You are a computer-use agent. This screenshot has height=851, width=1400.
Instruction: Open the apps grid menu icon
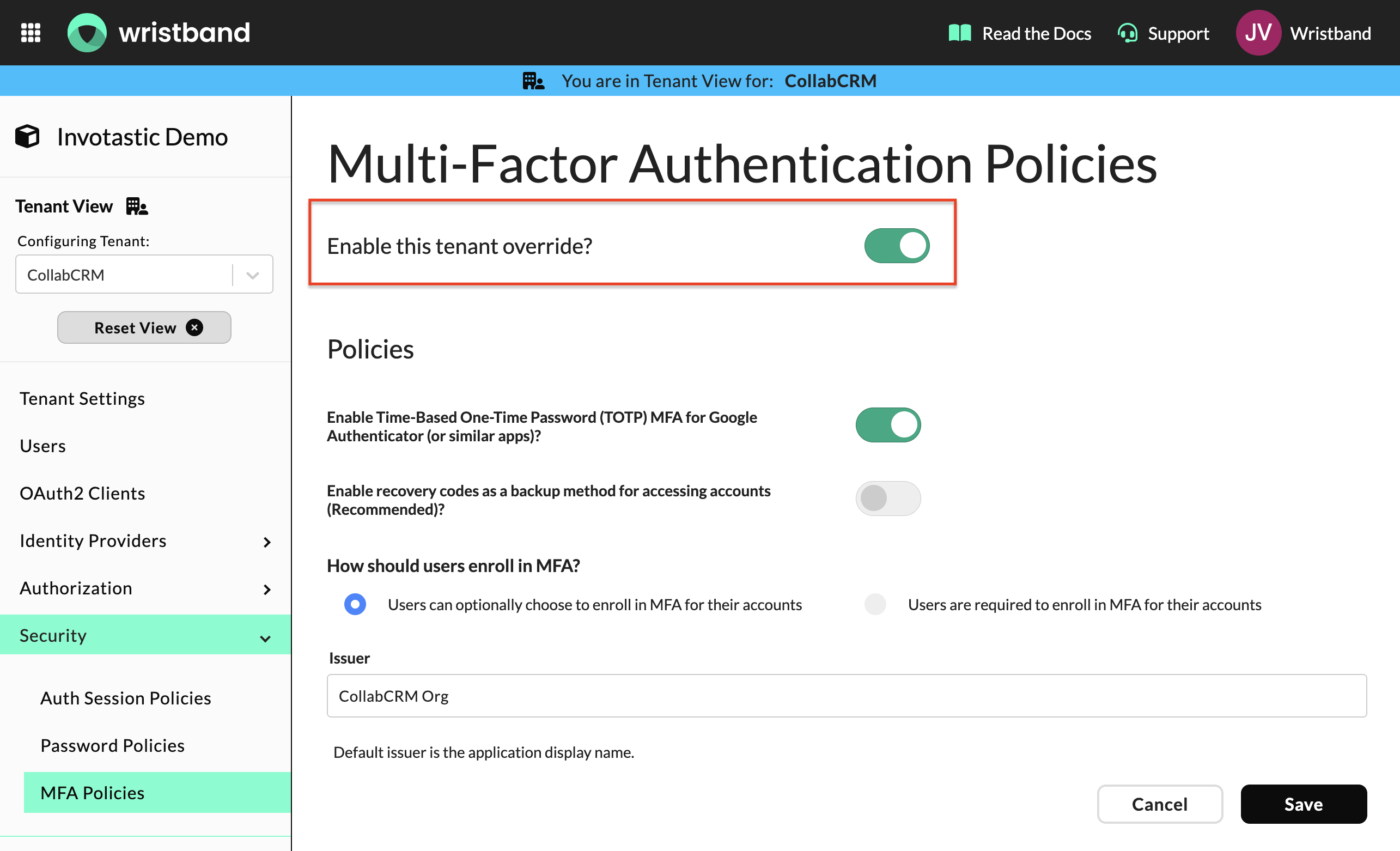(x=31, y=32)
